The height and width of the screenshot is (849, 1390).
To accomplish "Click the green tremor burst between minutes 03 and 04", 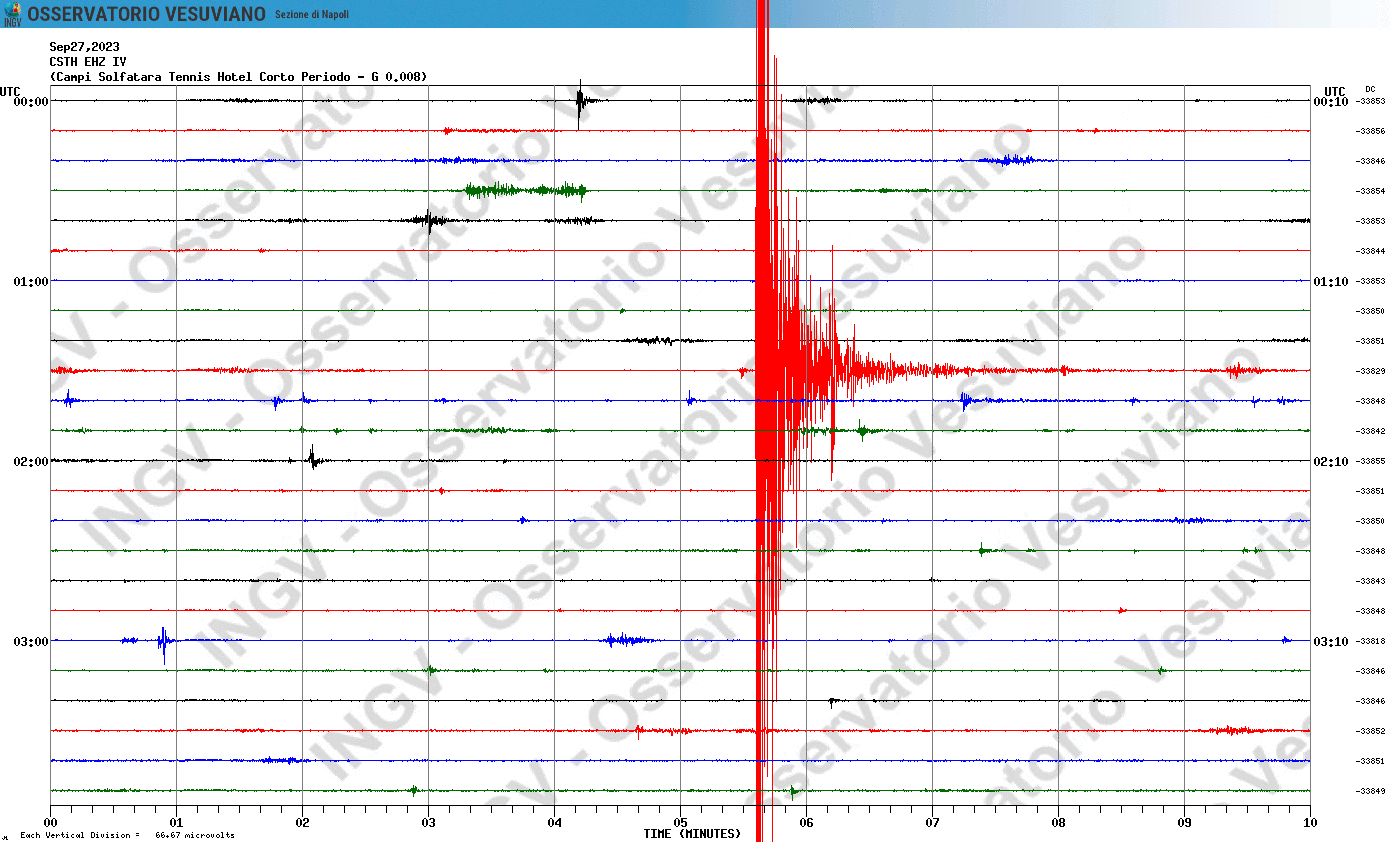I will point(525,190).
